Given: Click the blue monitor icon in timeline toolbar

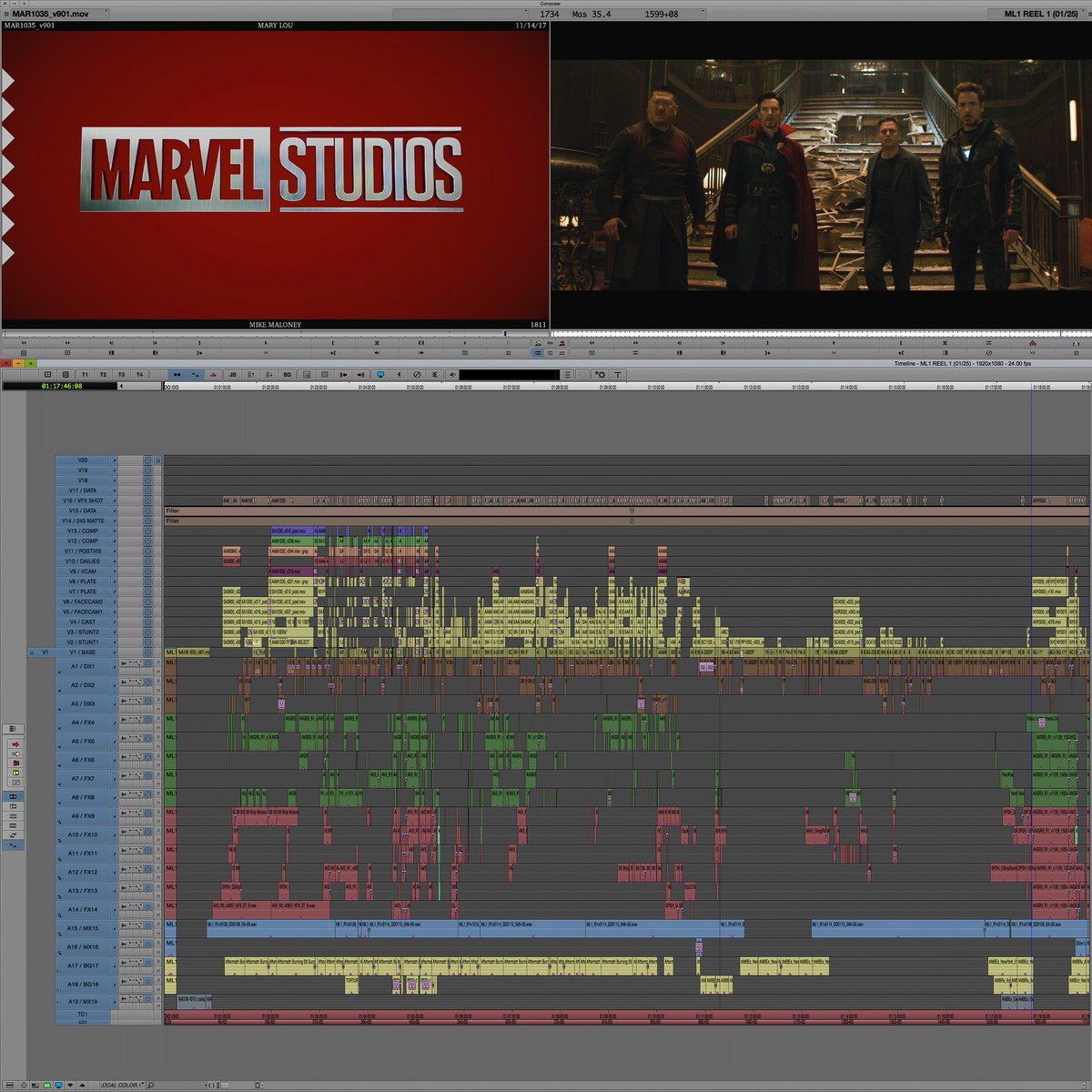Looking at the screenshot, I should [380, 374].
